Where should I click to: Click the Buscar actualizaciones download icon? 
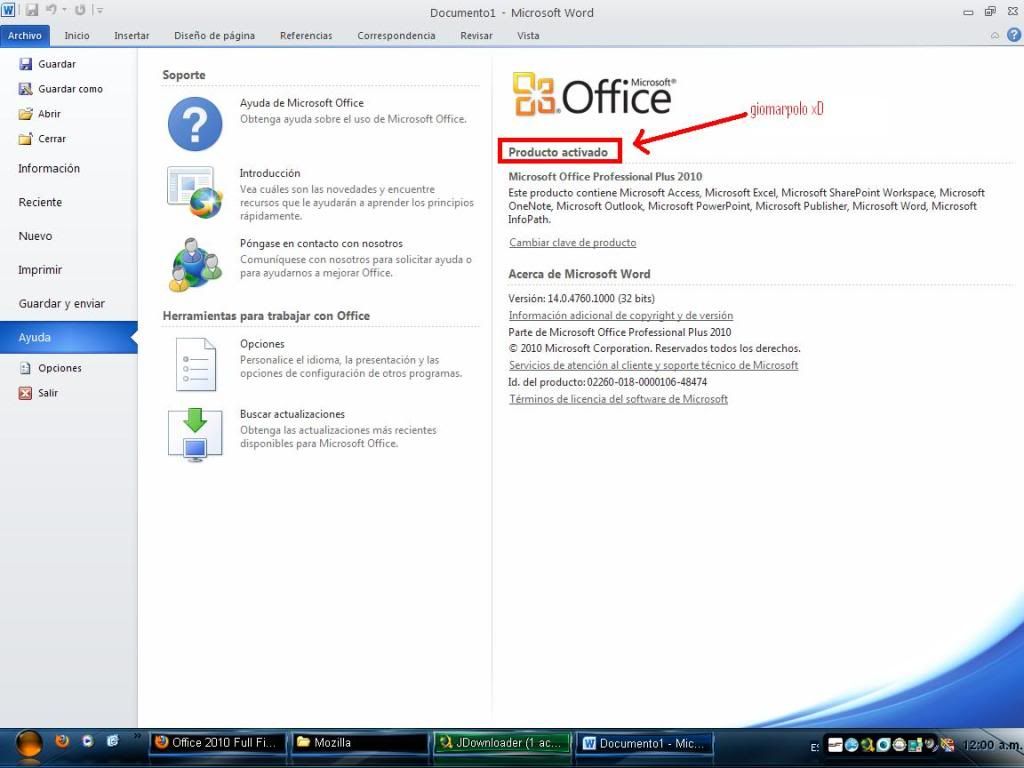[195, 434]
